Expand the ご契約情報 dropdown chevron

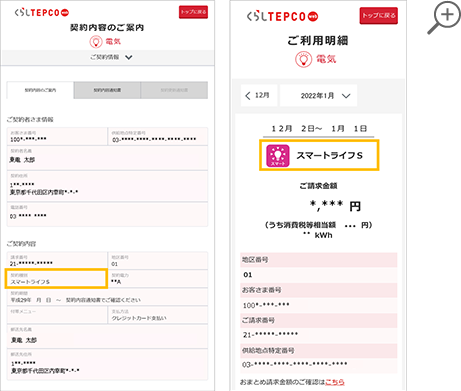point(129,57)
